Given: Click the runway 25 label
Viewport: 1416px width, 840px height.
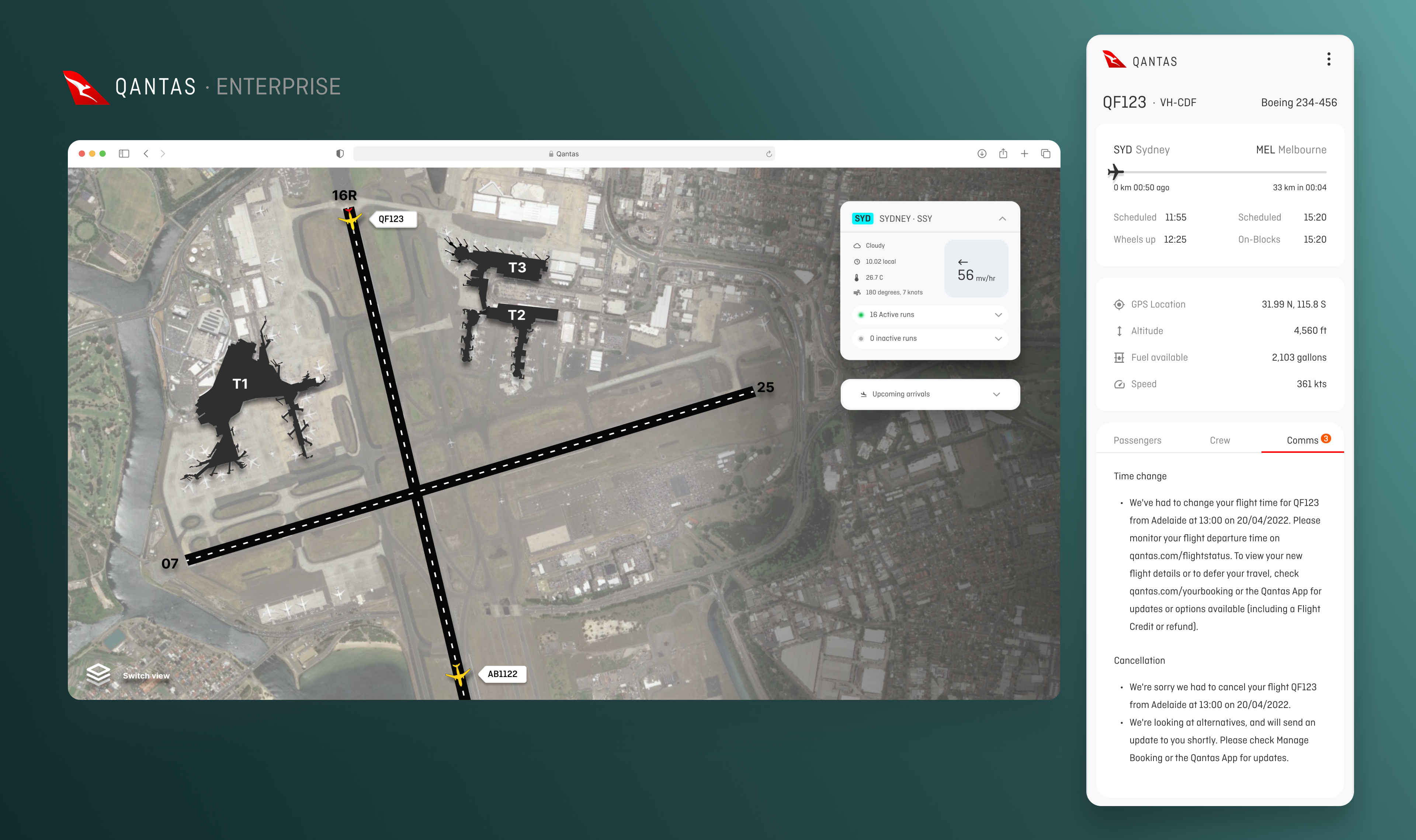Looking at the screenshot, I should tap(765, 387).
